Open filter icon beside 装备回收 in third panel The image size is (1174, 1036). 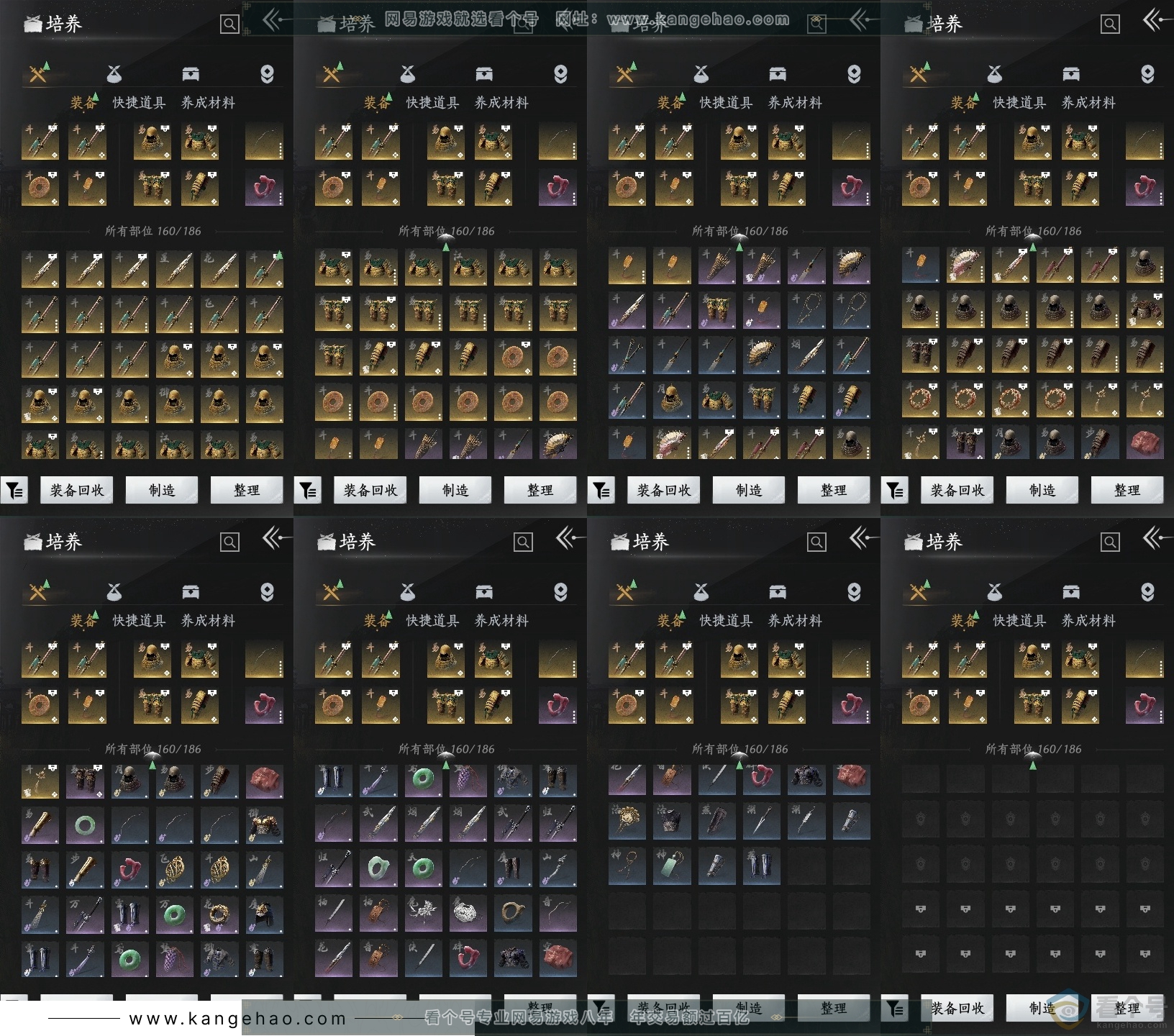(x=601, y=491)
